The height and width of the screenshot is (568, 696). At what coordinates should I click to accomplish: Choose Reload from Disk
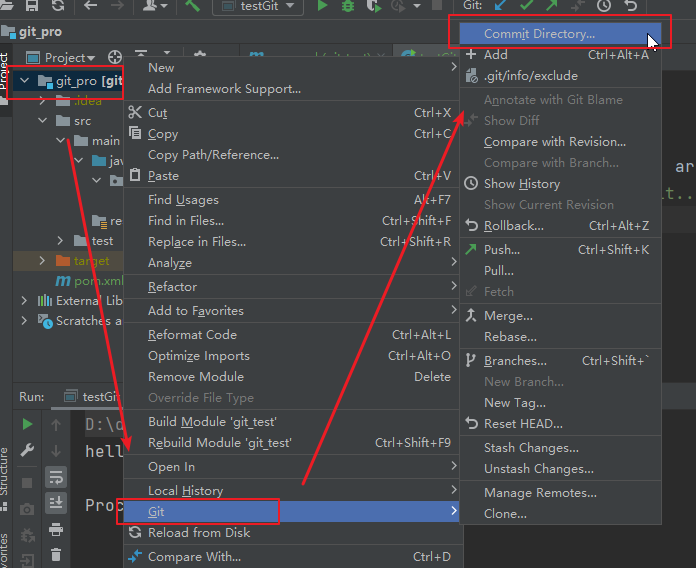291,532
